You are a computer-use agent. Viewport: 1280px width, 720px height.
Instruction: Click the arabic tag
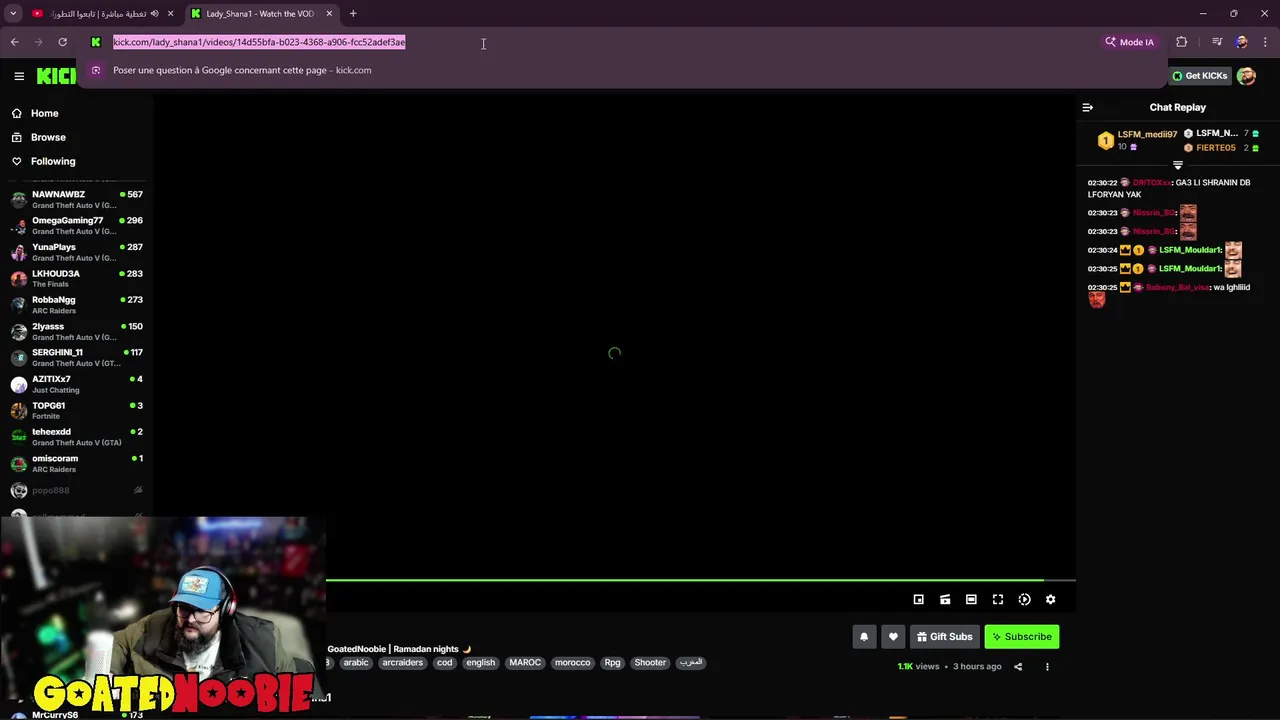click(357, 663)
